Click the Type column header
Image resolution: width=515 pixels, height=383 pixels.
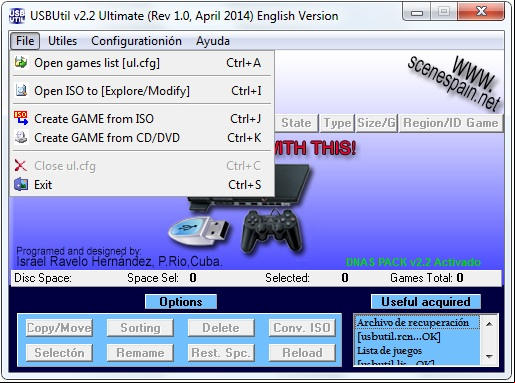coord(337,123)
